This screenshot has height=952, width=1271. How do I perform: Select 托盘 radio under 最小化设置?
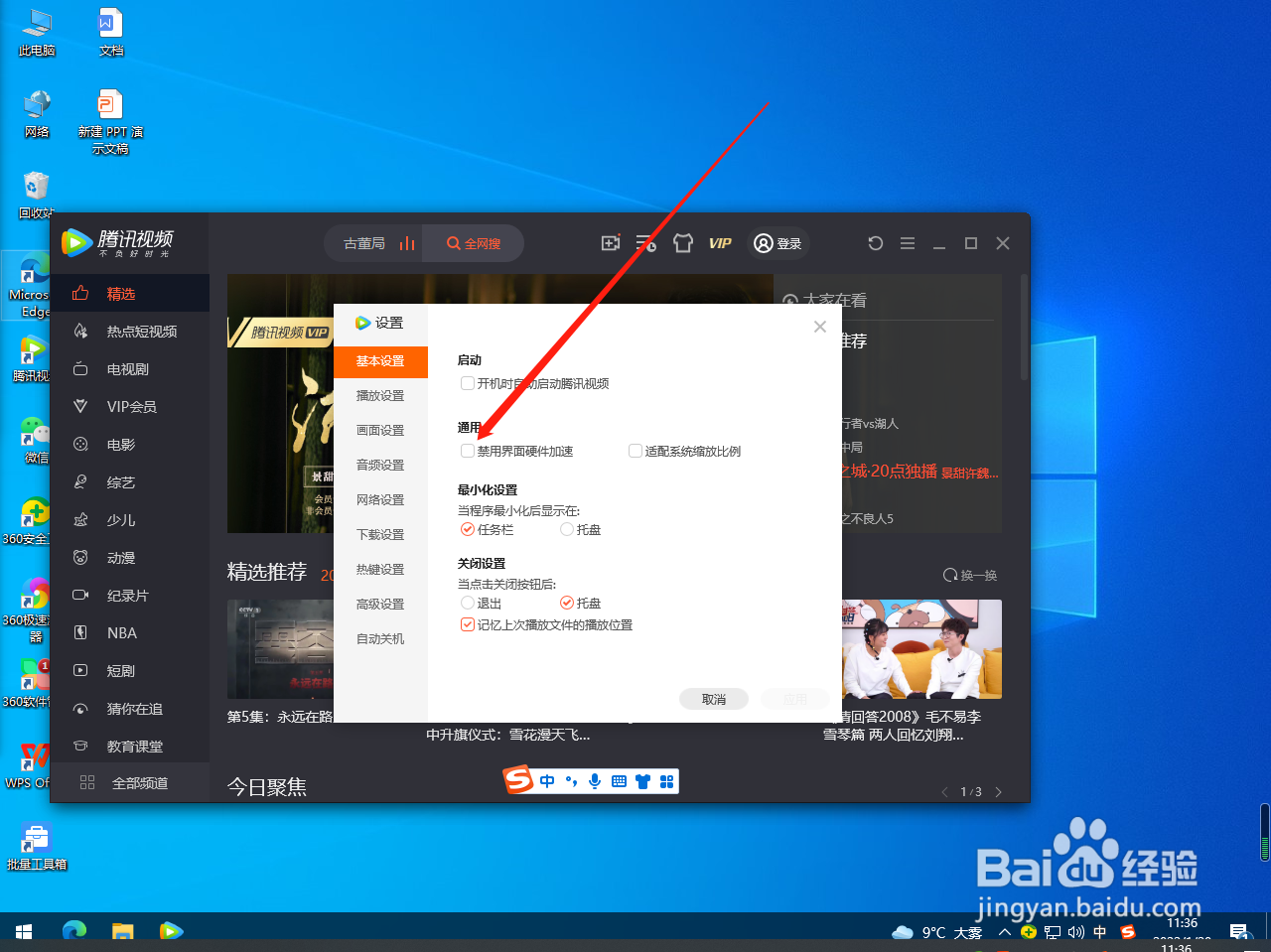pos(567,529)
